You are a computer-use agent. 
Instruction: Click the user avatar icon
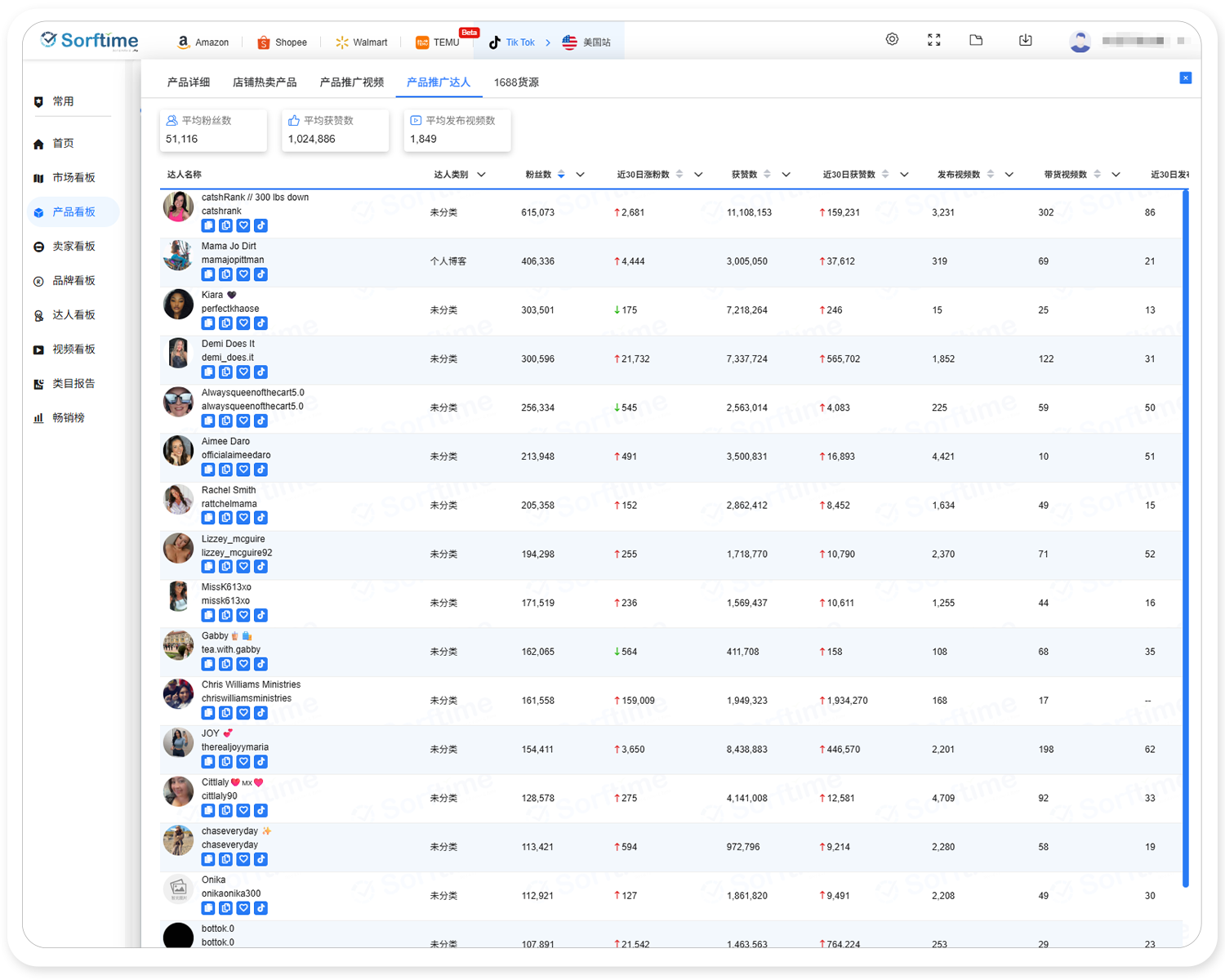1080,41
